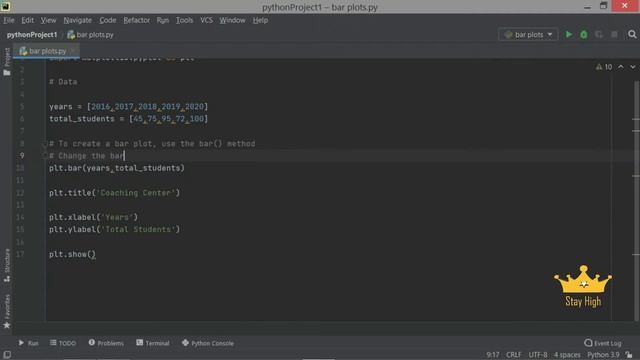
Task: Open the Problems tool window
Action: tap(106, 343)
